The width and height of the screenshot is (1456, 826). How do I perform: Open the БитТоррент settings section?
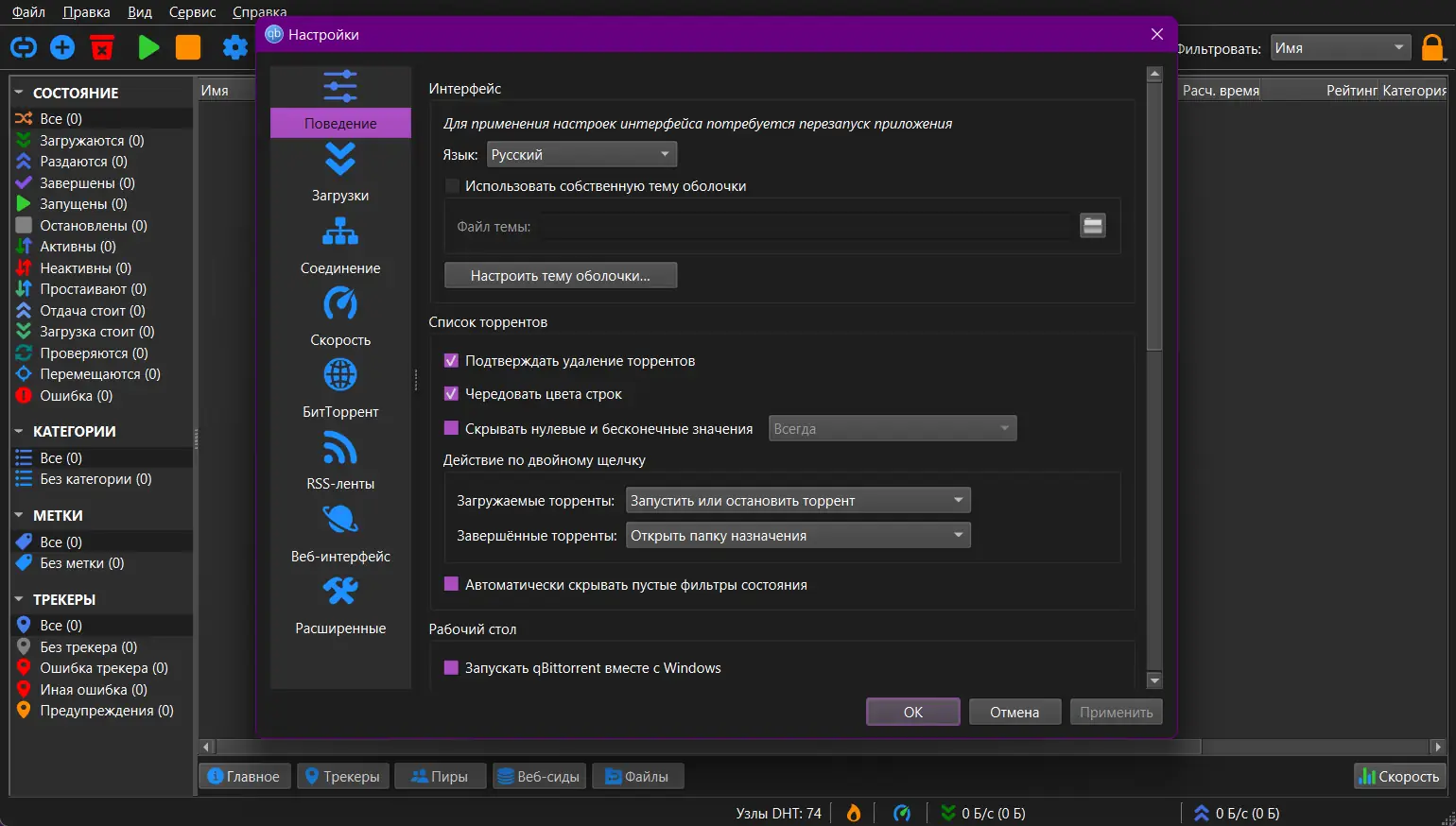pyautogui.click(x=340, y=388)
